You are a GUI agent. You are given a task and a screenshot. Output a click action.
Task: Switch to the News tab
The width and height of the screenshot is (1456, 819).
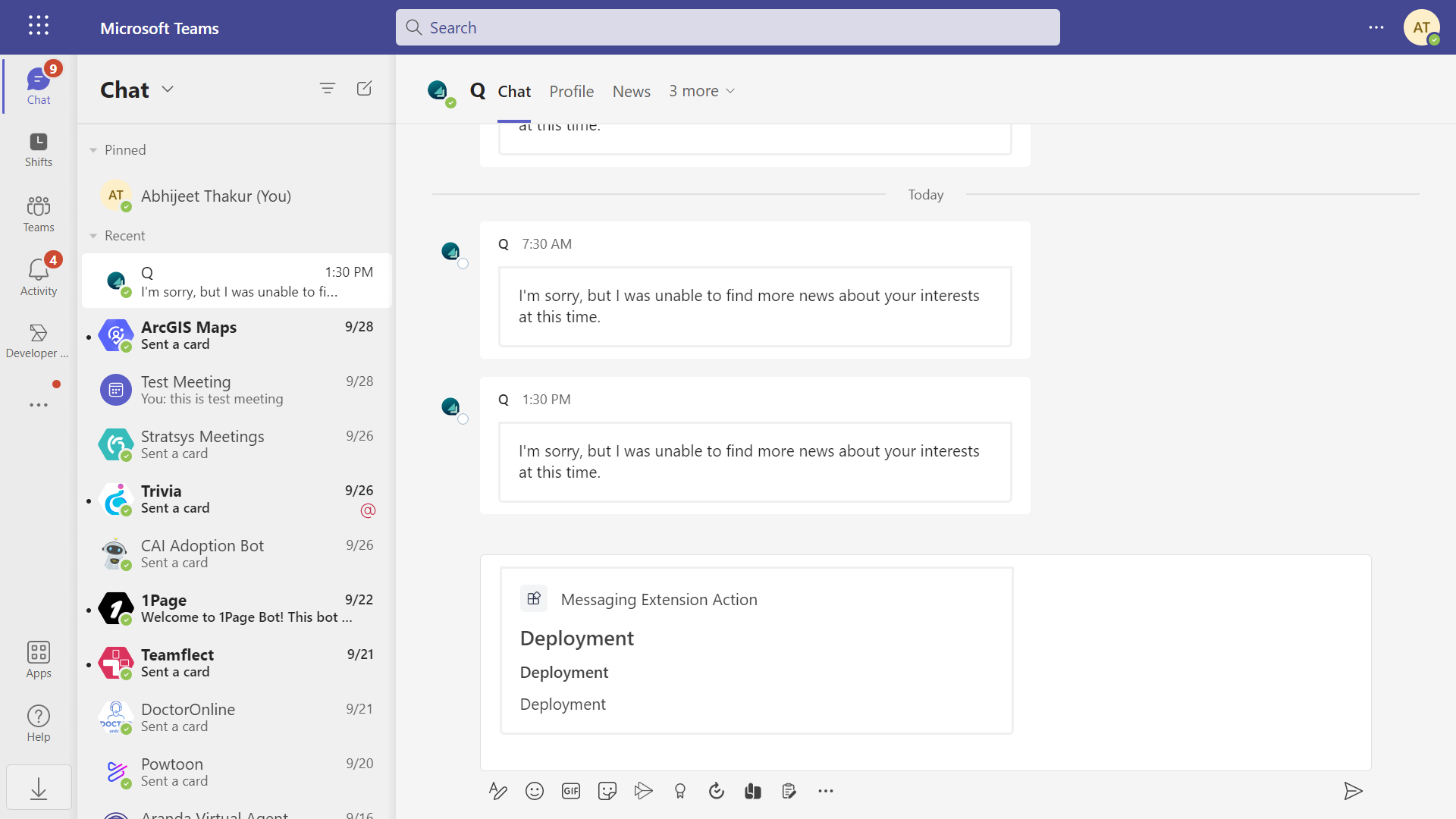click(632, 92)
